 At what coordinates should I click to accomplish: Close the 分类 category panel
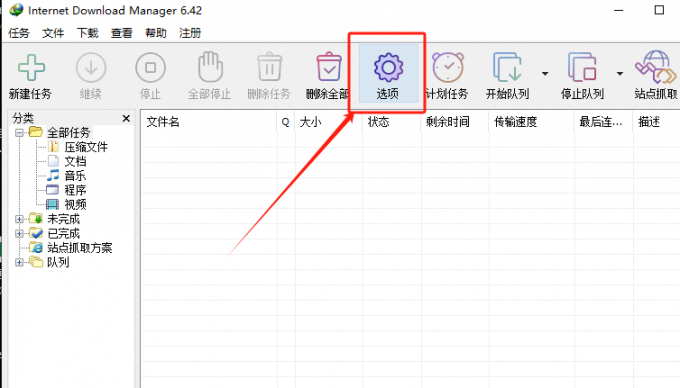(x=126, y=118)
